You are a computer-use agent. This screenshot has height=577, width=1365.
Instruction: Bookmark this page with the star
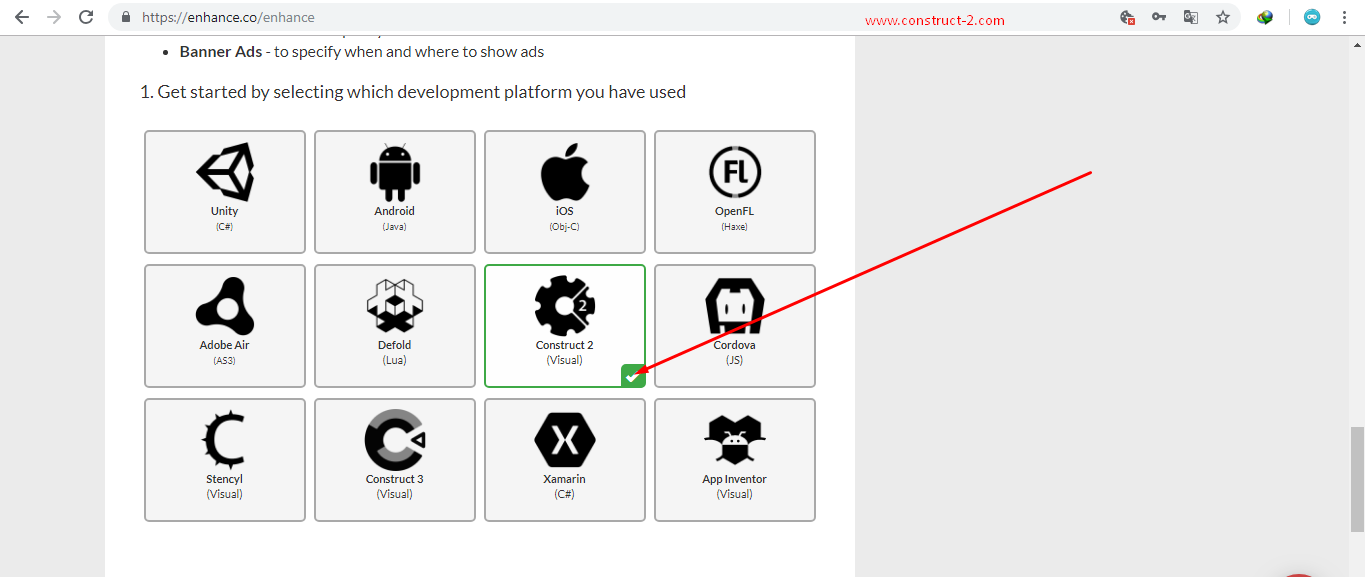pos(1222,17)
